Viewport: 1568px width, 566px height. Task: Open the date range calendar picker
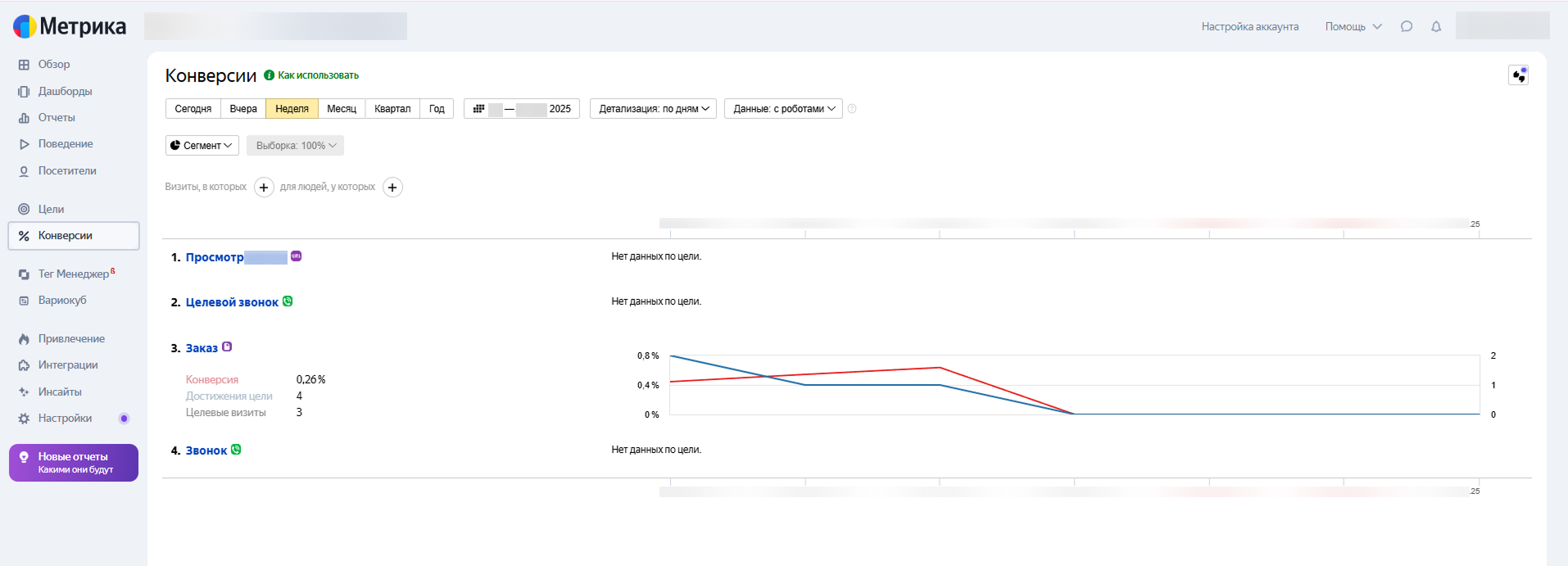(522, 108)
